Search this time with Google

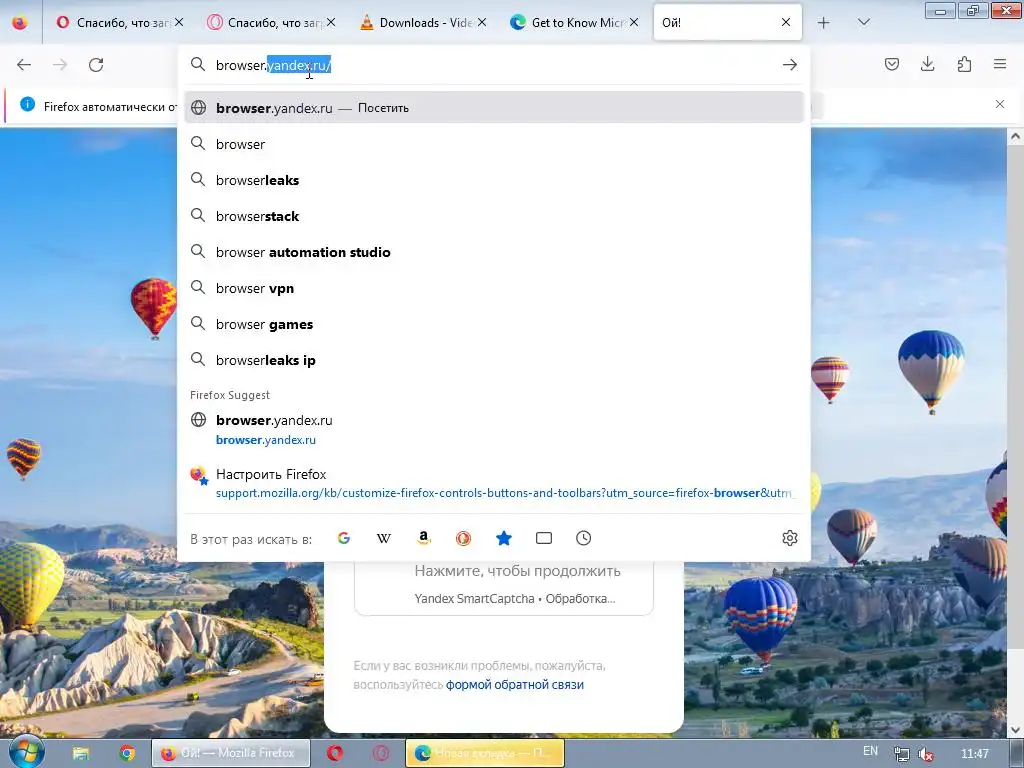(344, 538)
